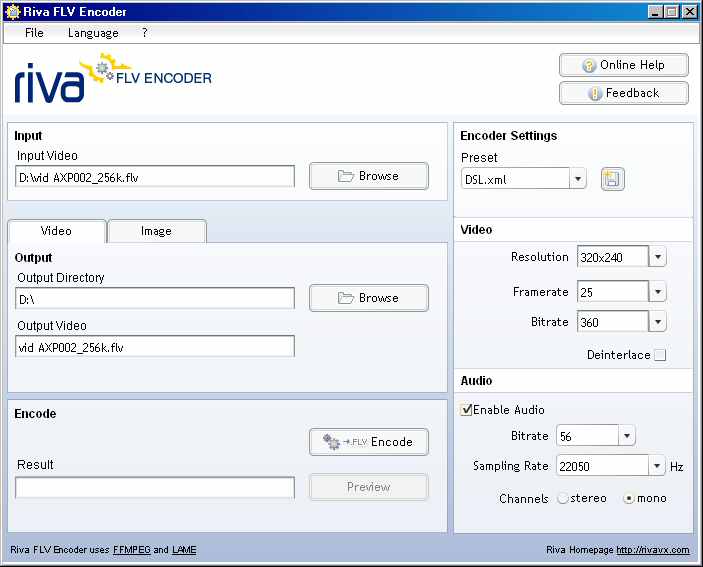Select the stereo channel option
Viewport: 703px width, 567px height.
(563, 498)
